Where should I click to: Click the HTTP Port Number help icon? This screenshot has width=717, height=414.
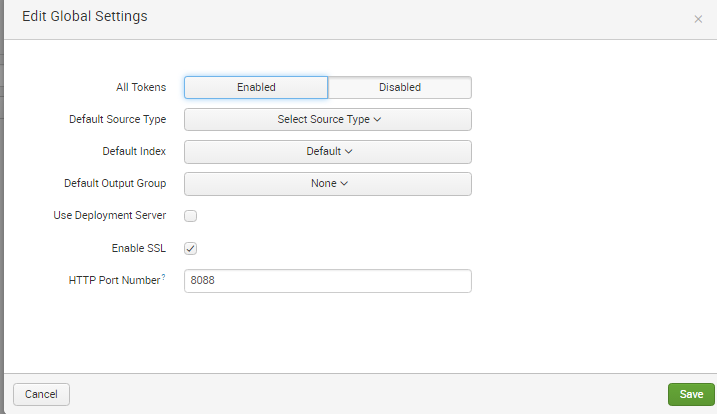[x=163, y=277]
